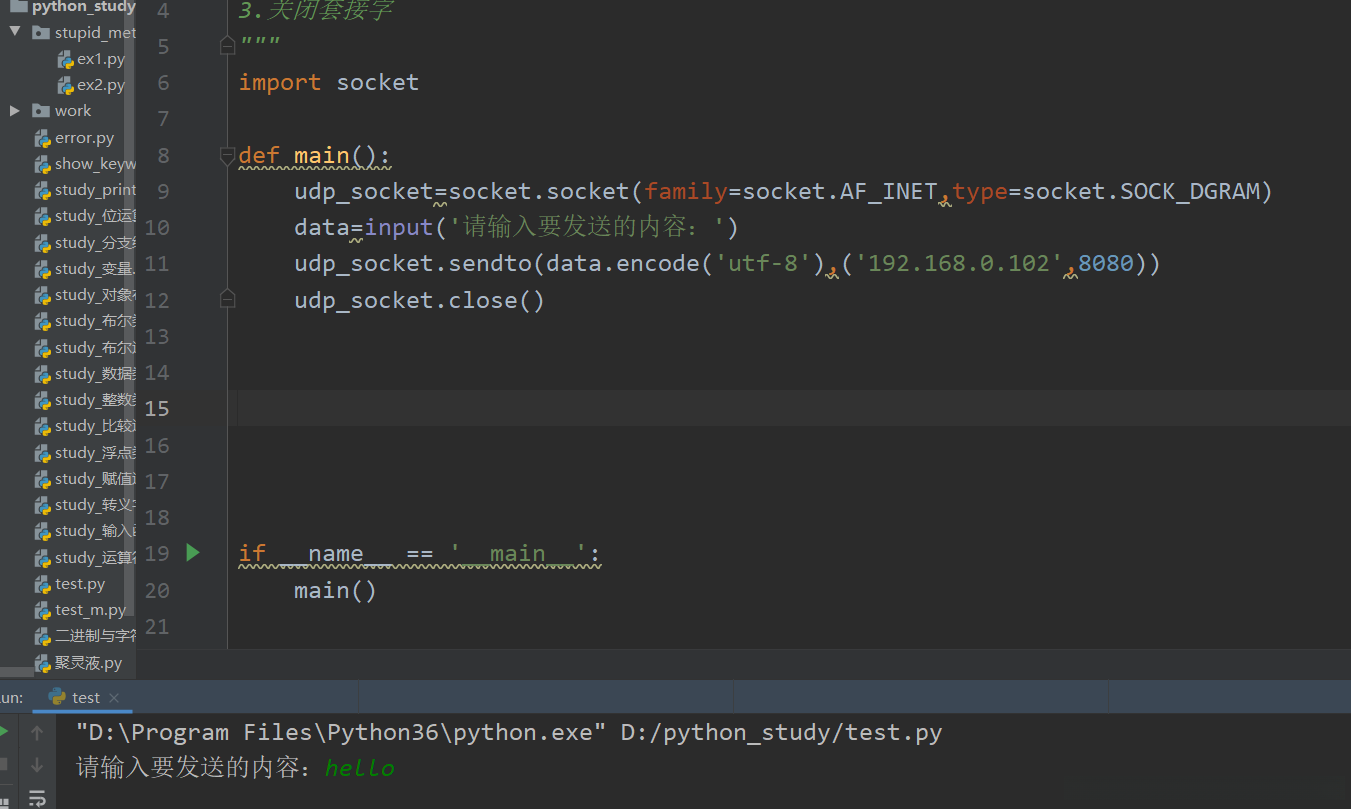Click the Python file icon beside ex1.py
This screenshot has height=809, width=1351.
click(66, 59)
